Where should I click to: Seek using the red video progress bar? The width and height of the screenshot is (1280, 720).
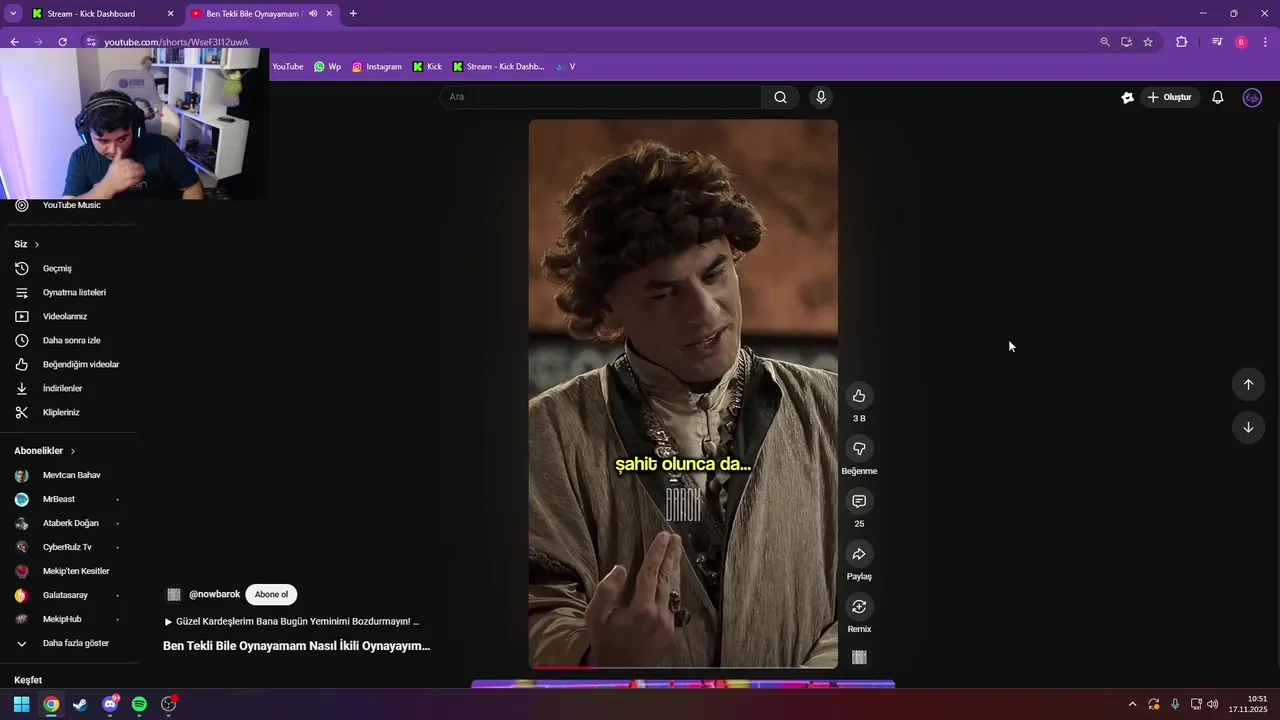coord(683,666)
